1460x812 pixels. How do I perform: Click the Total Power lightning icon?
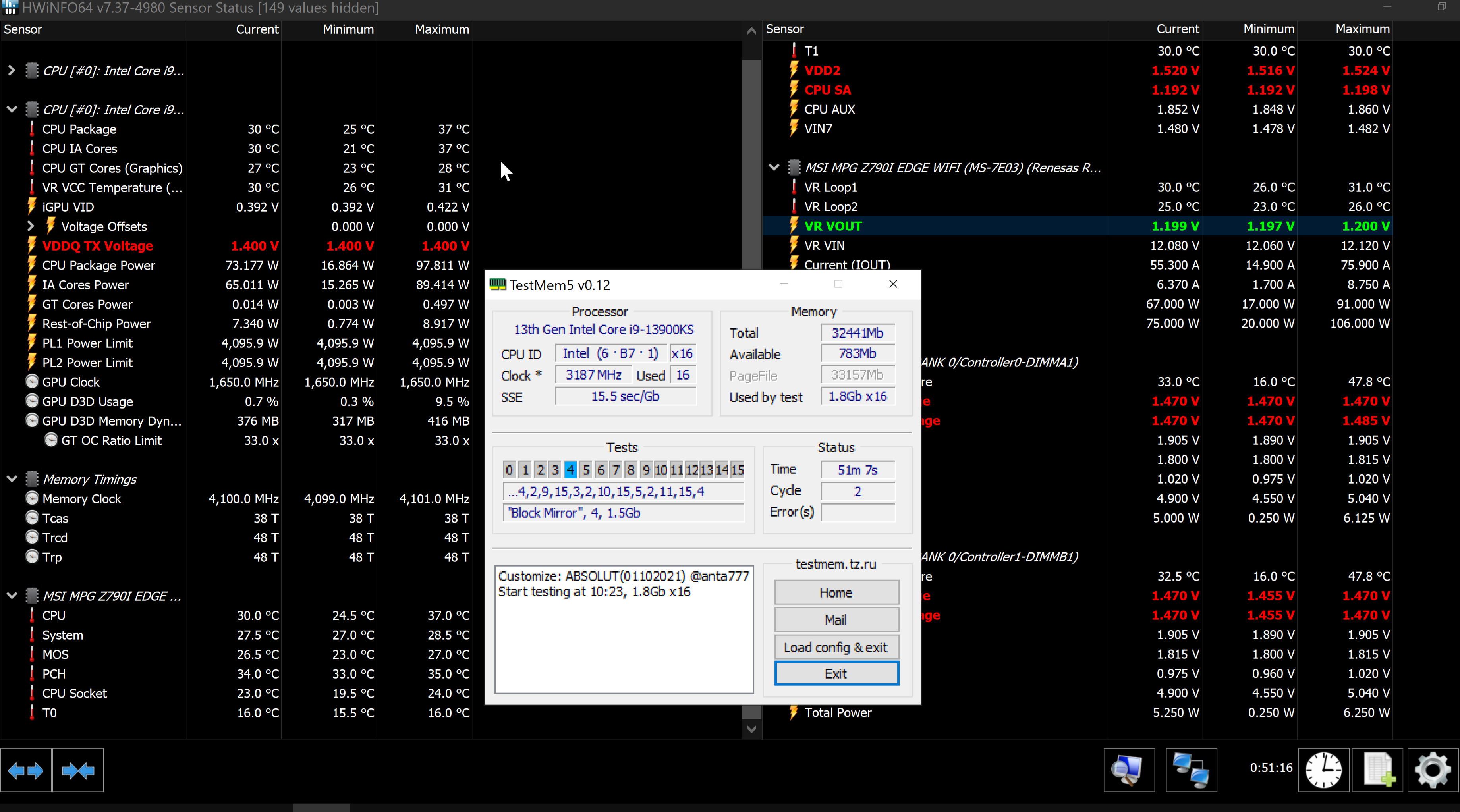(794, 712)
